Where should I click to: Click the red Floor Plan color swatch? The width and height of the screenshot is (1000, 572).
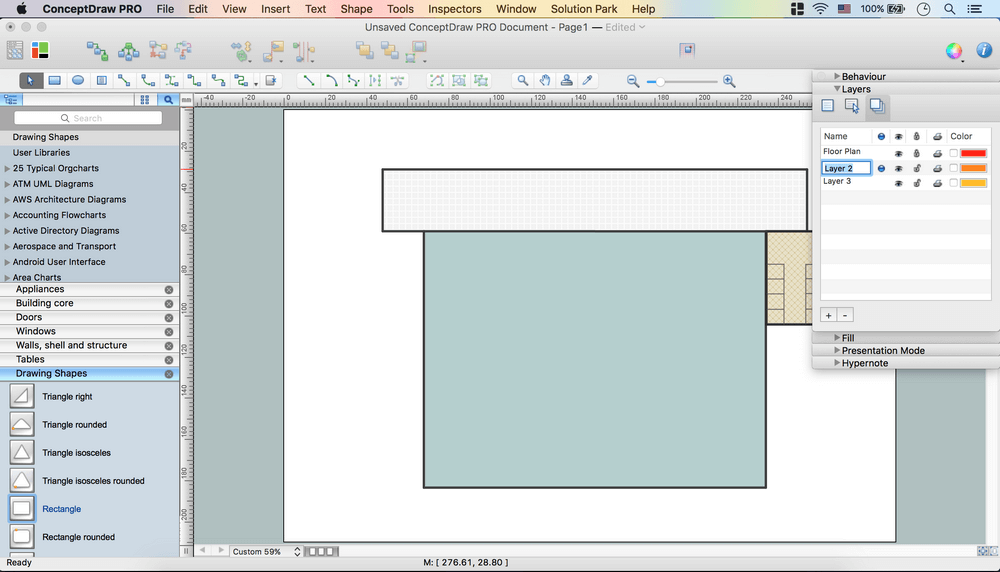[x=973, y=153]
